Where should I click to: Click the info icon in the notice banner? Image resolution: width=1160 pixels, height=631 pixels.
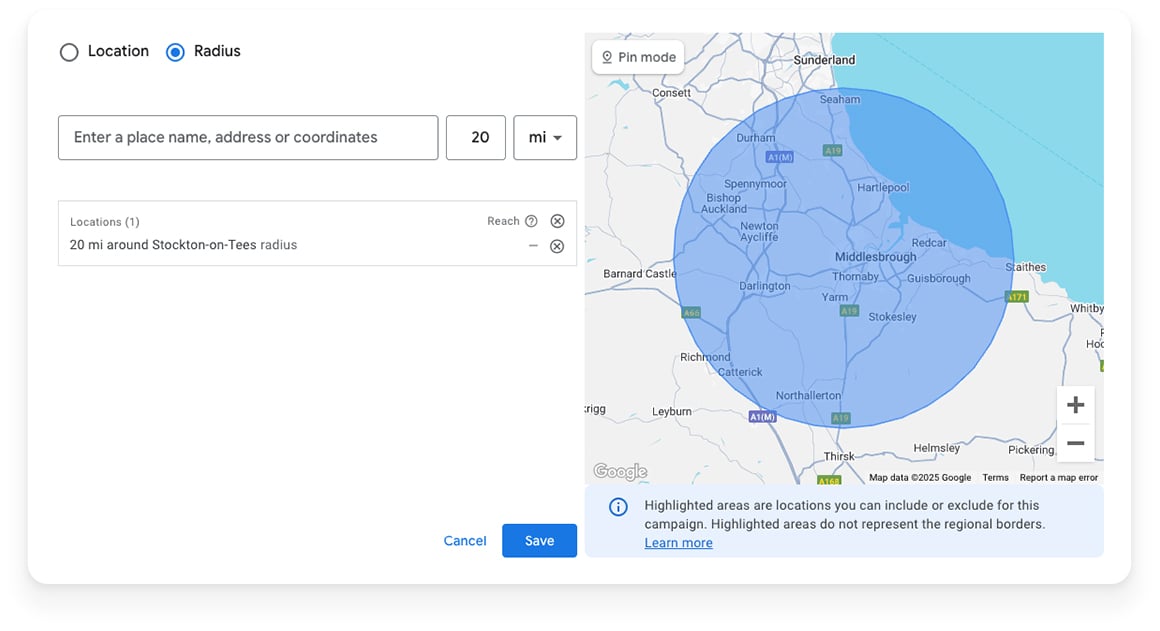pyautogui.click(x=618, y=507)
